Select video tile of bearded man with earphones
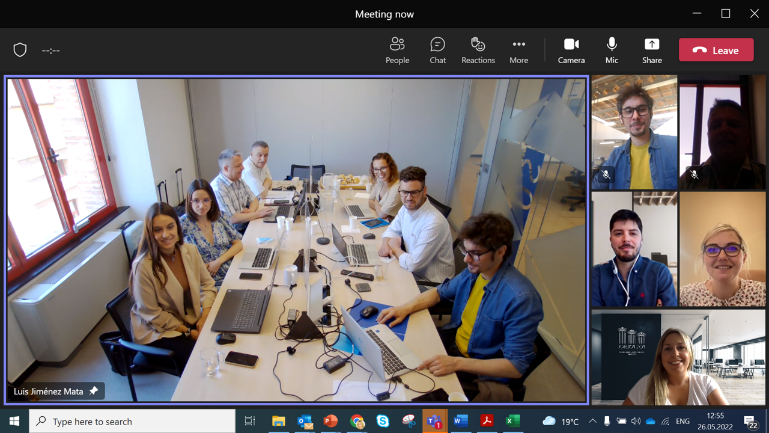Image resolution: width=769 pixels, height=433 pixels. point(634,249)
